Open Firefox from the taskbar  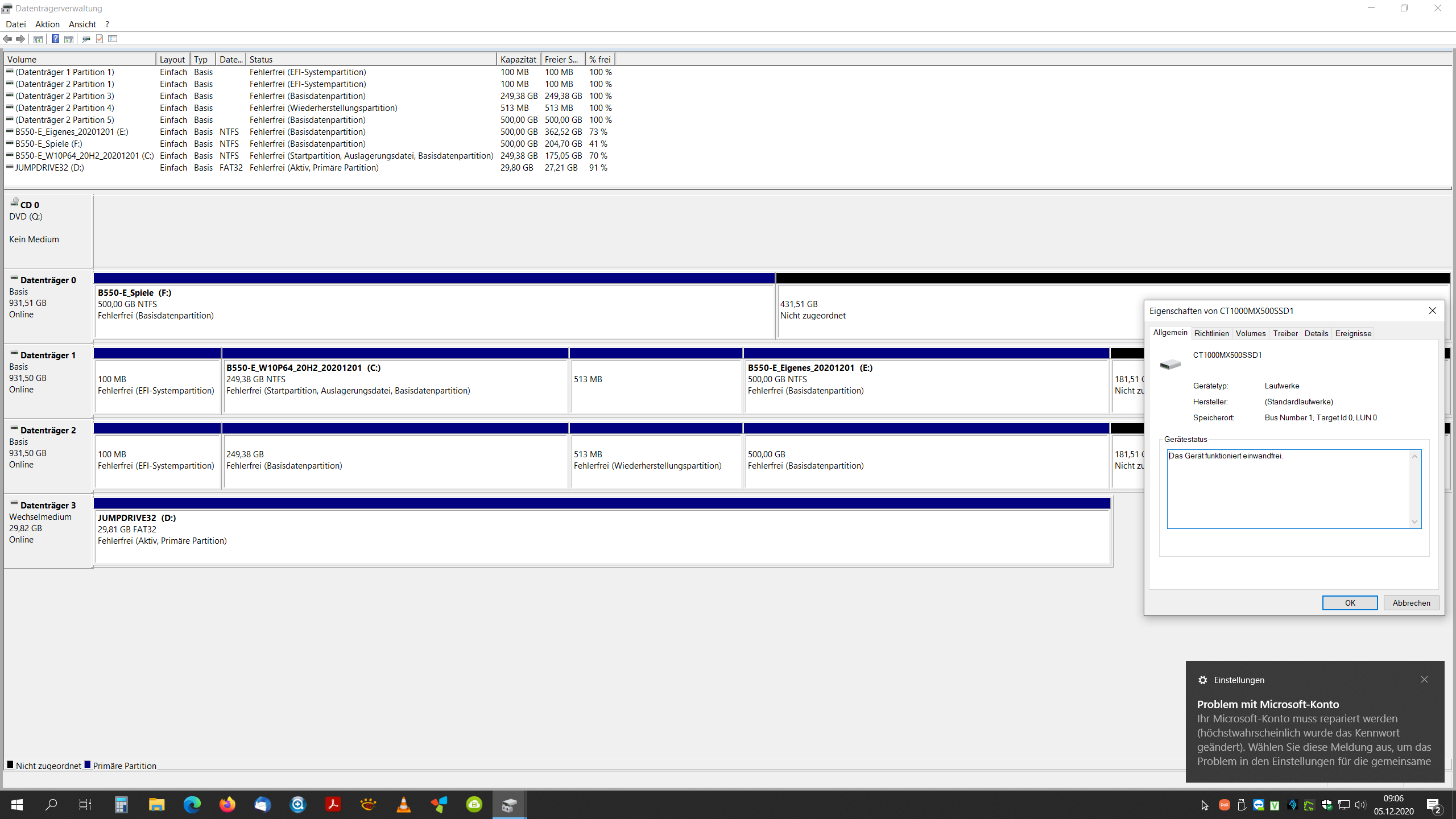(227, 804)
